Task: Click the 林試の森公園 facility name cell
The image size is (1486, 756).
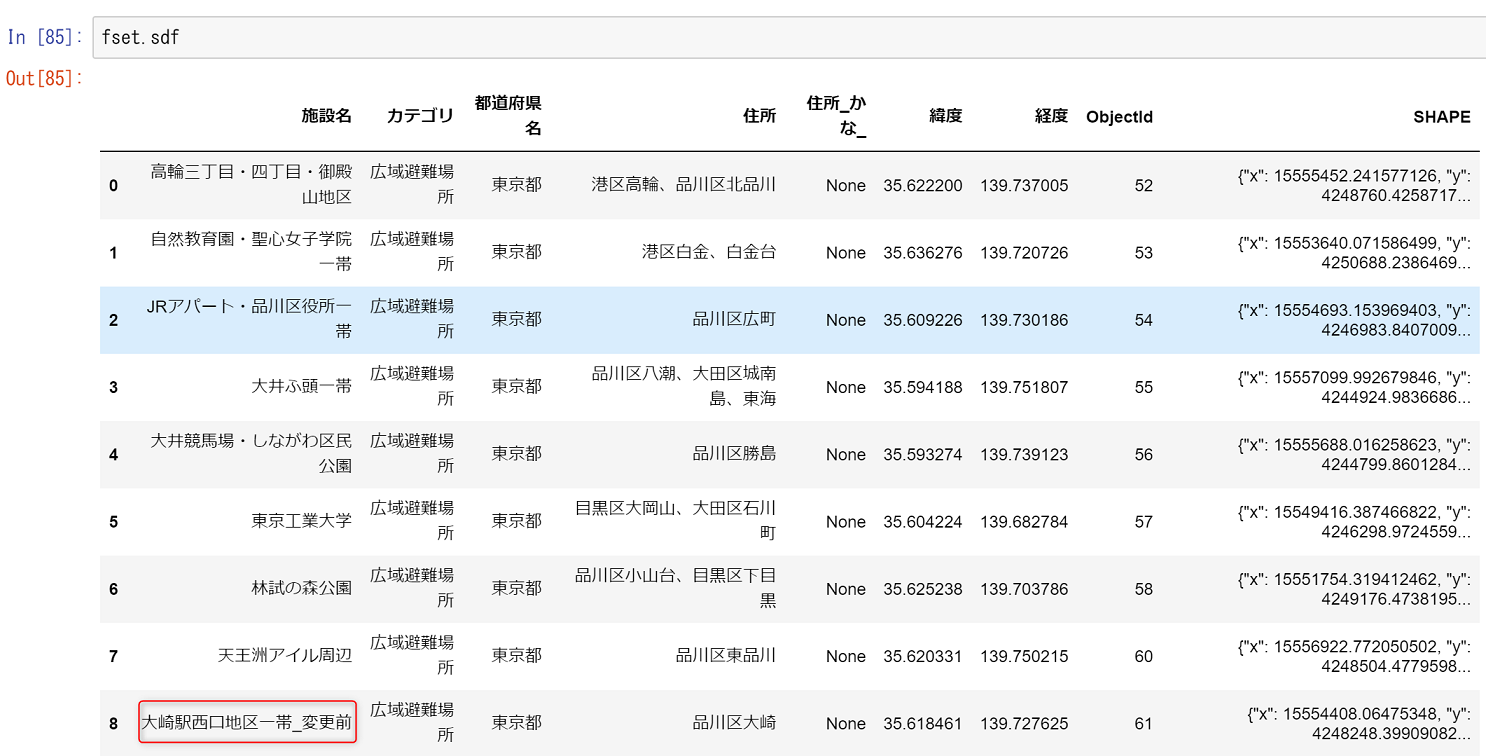Action: (x=301, y=588)
